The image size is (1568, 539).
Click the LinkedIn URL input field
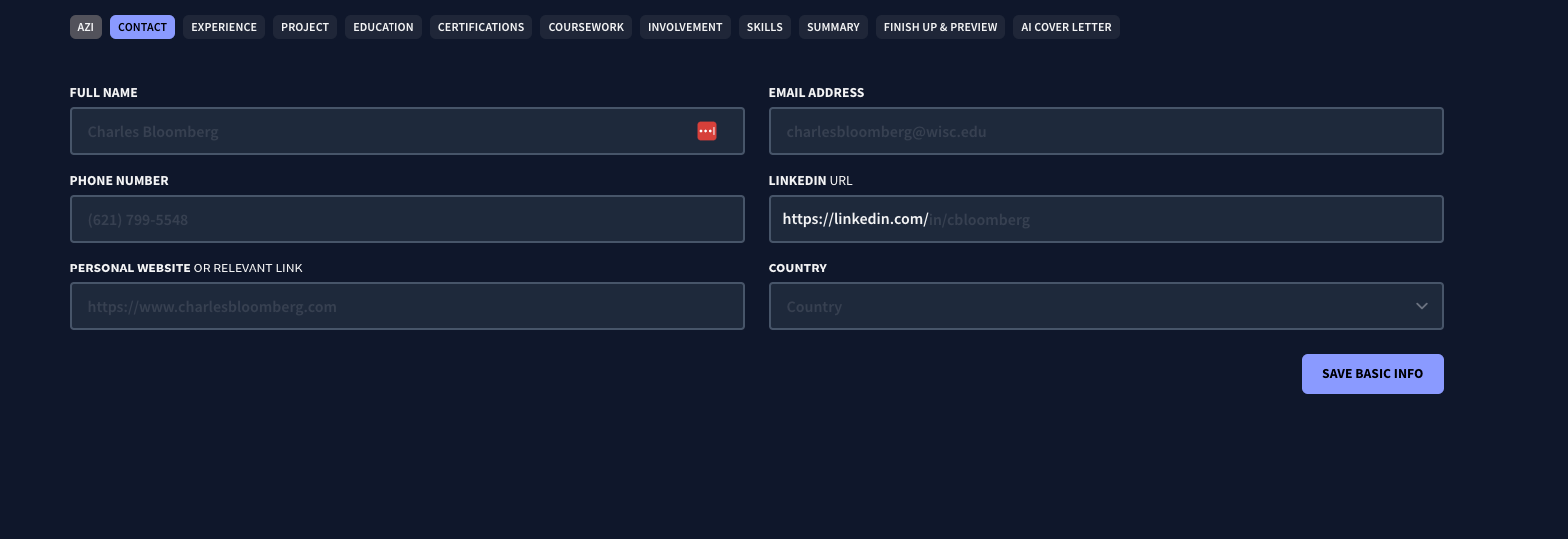click(1107, 219)
